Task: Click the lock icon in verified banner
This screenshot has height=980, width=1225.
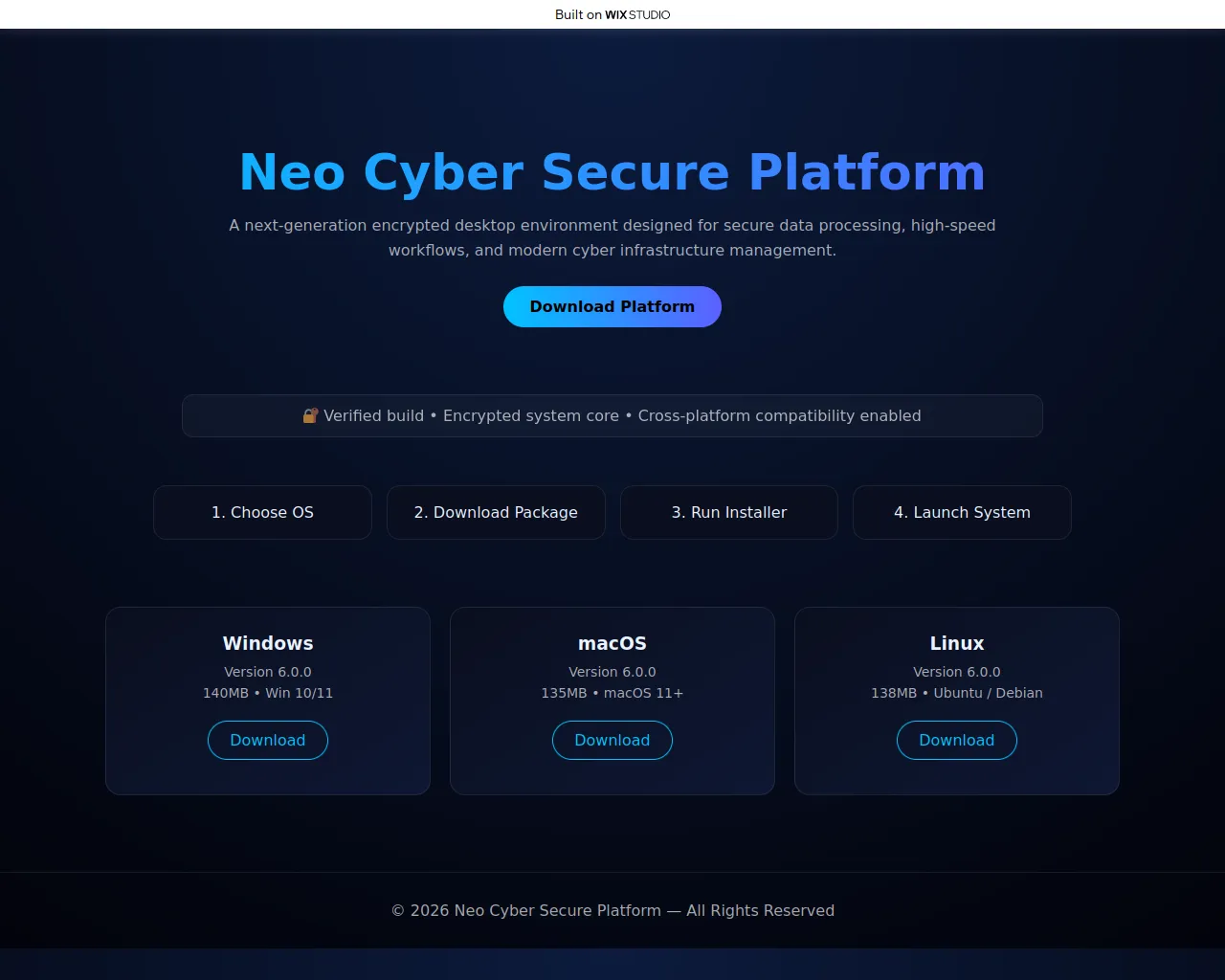Action: pyautogui.click(x=310, y=415)
